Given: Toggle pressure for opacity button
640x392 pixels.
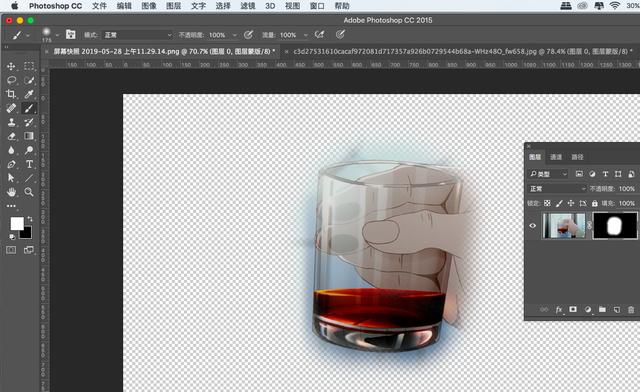Looking at the screenshot, I should [x=248, y=35].
